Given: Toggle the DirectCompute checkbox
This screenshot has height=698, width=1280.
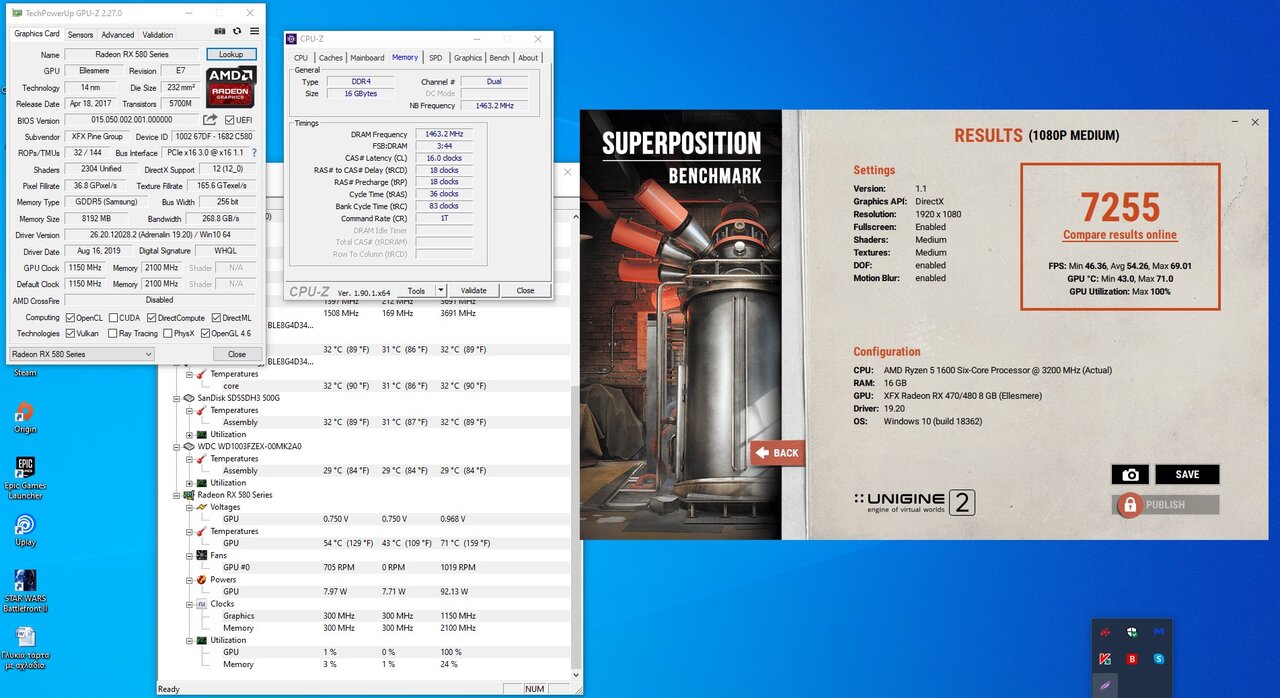Looking at the screenshot, I should [152, 317].
